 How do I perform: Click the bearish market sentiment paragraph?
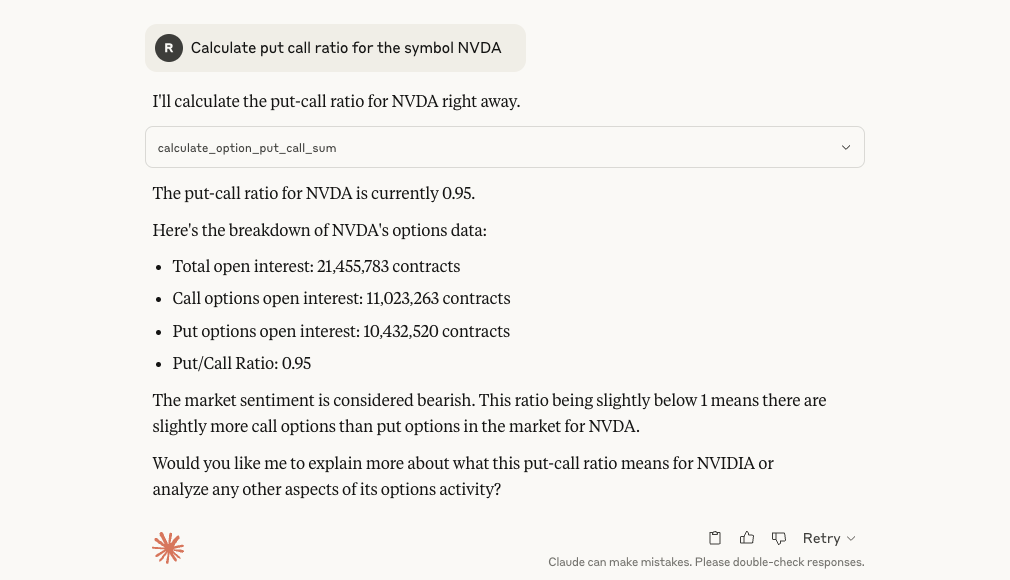click(x=489, y=412)
